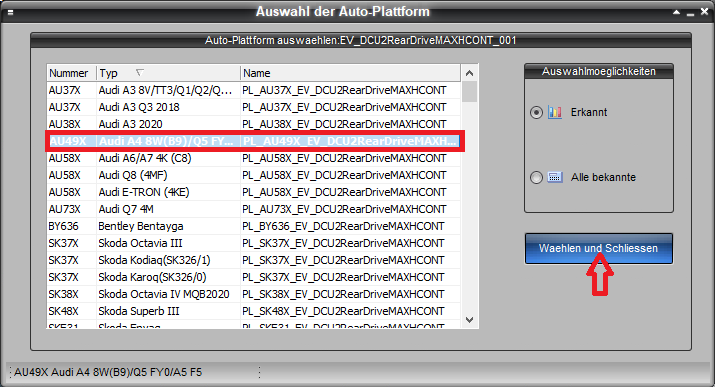Sort list by the Name column header
Image resolution: width=715 pixels, height=387 pixels.
[x=350, y=73]
